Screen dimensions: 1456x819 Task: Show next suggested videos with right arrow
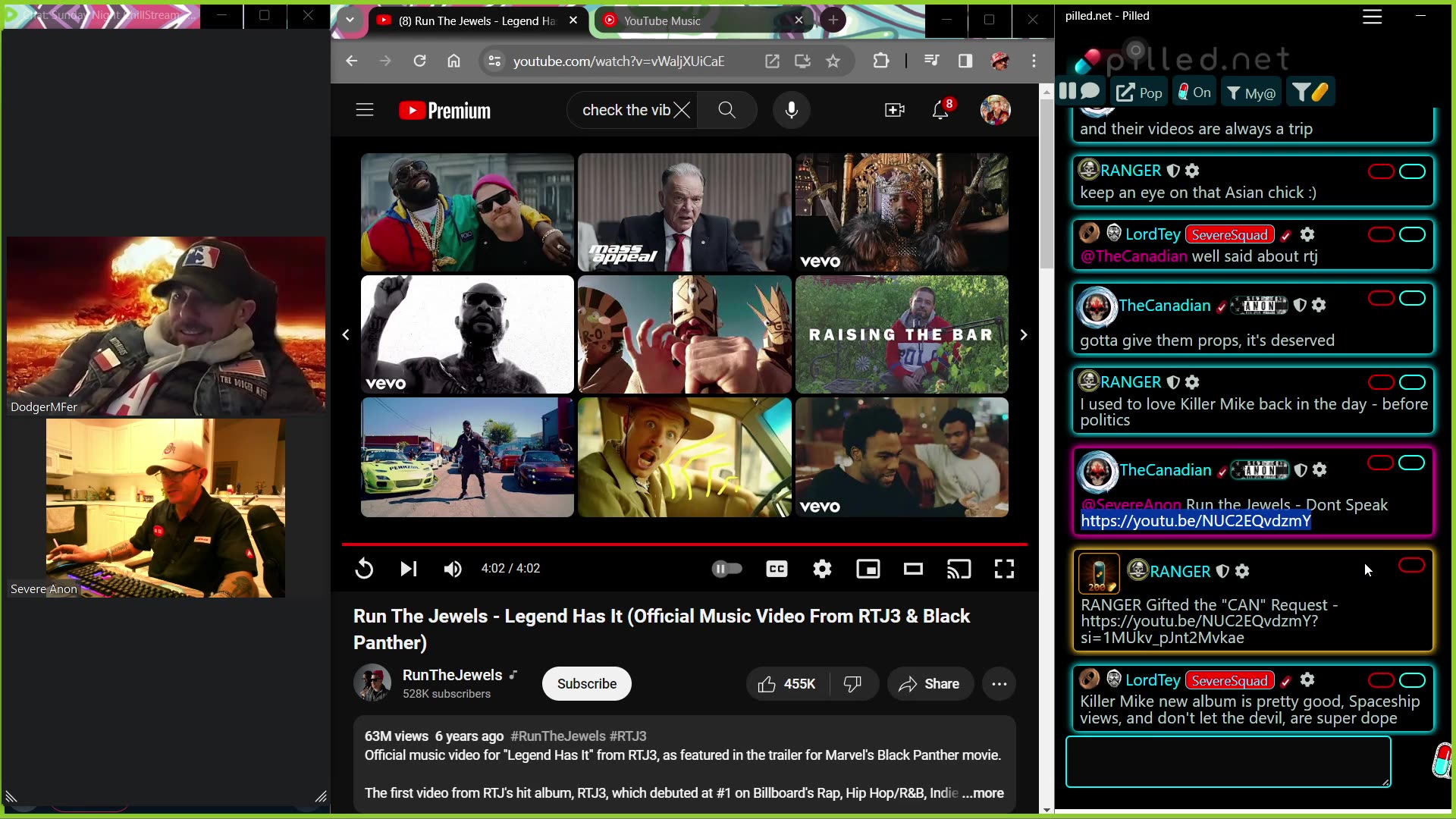point(1023,334)
